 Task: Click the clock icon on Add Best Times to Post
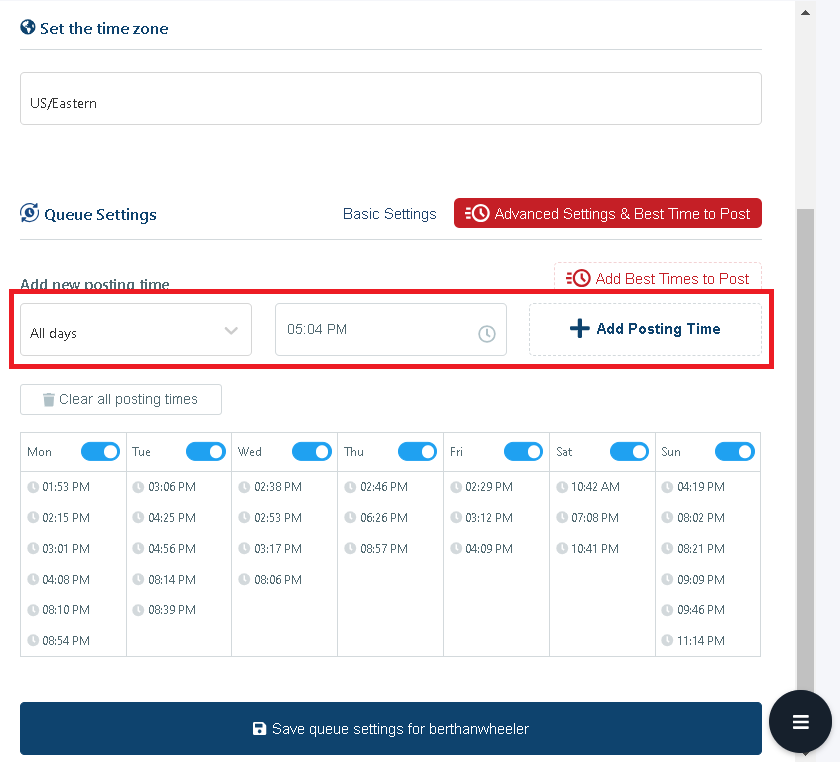[x=579, y=278]
